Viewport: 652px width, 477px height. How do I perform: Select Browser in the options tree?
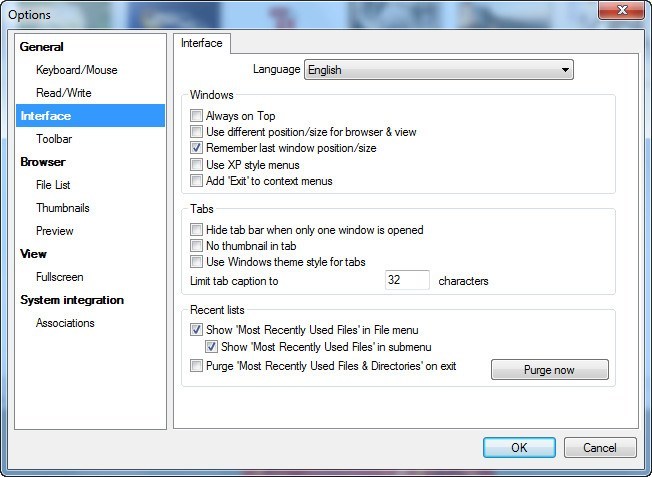click(43, 162)
